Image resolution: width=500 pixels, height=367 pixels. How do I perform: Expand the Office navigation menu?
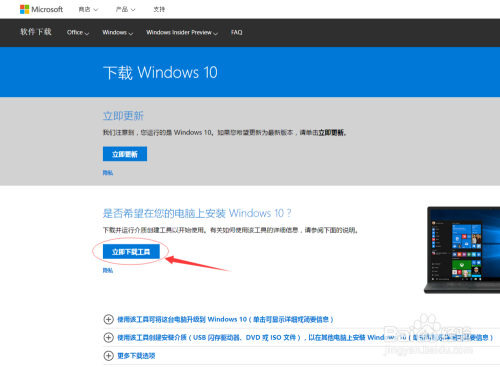(x=78, y=32)
